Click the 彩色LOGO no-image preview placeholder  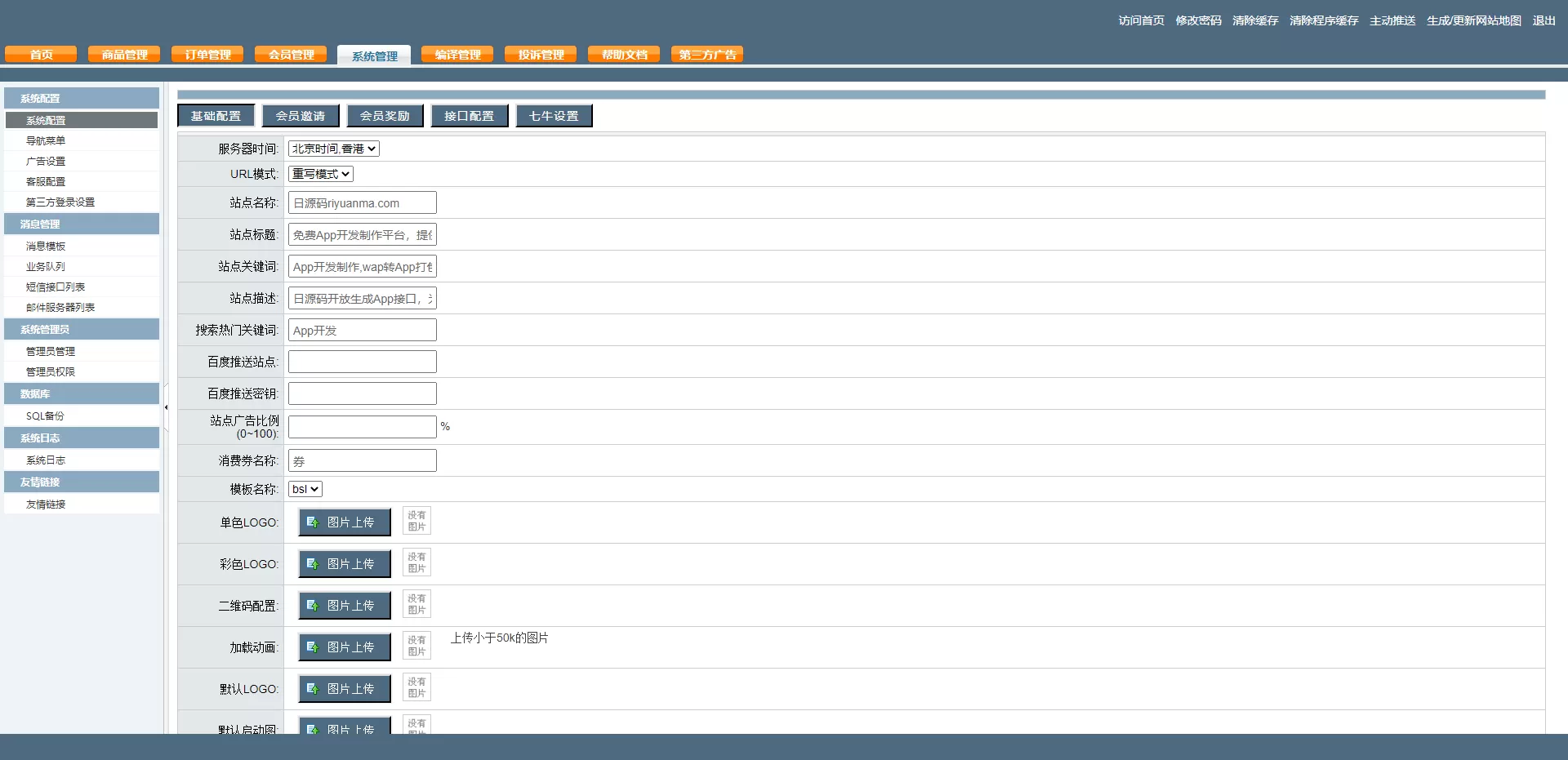[416, 562]
